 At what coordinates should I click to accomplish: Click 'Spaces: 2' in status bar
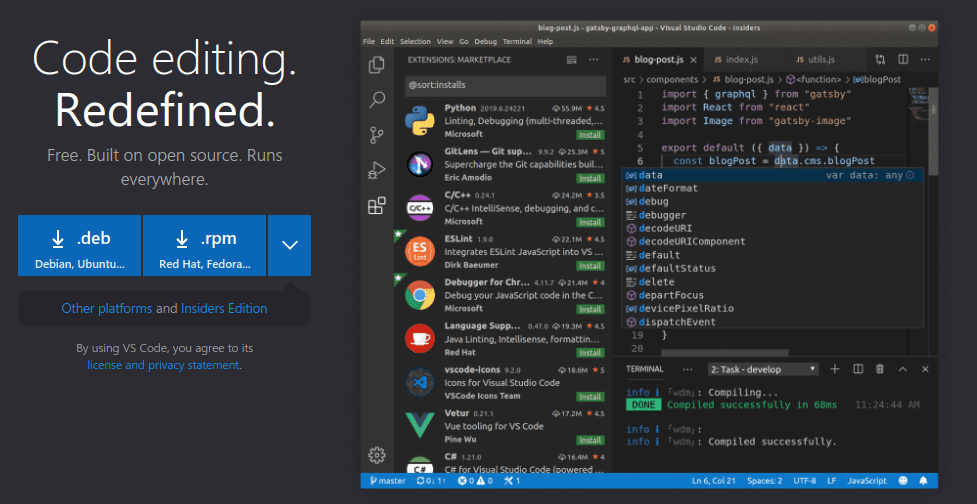[x=765, y=481]
